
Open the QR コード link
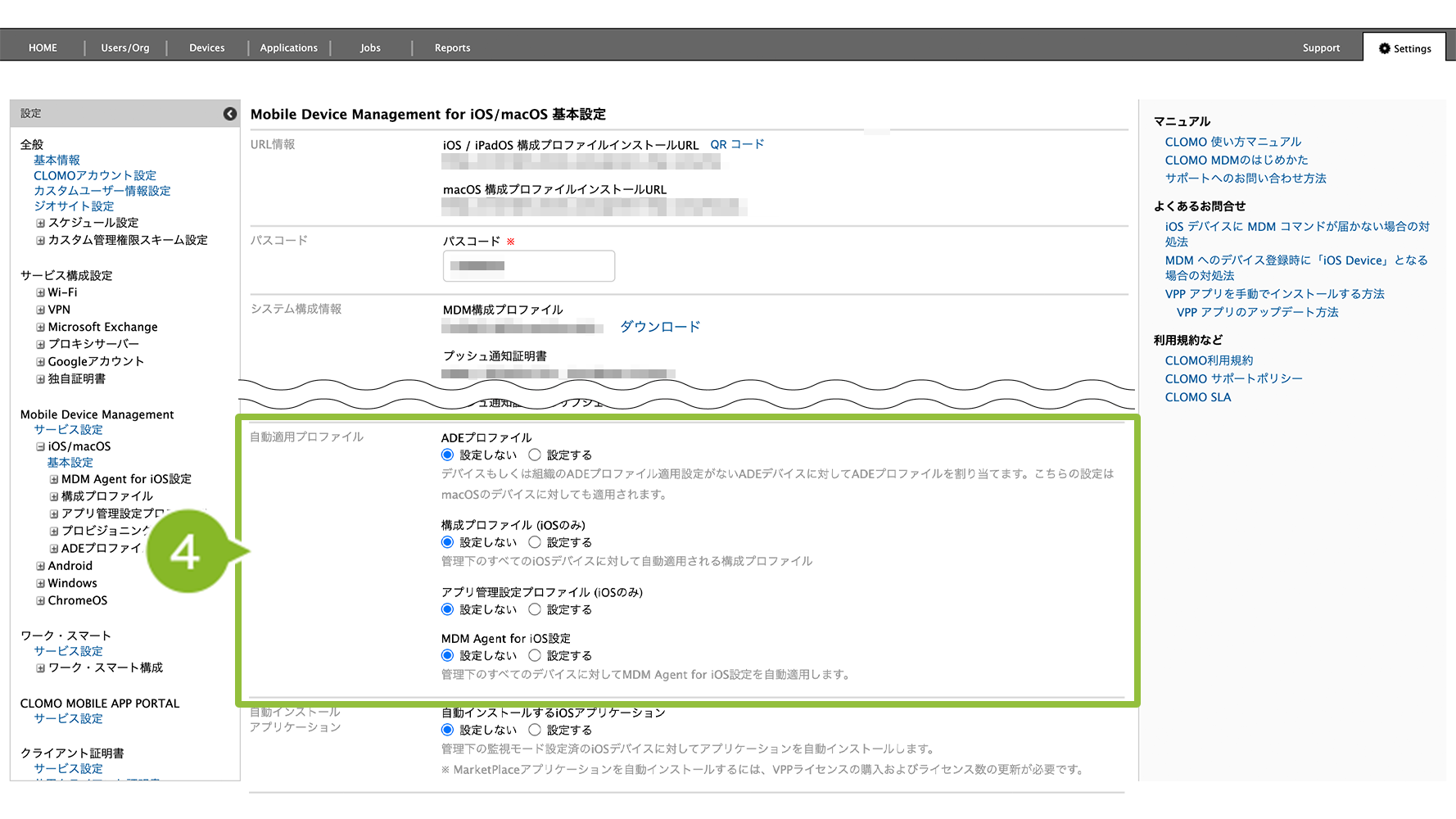coord(737,144)
